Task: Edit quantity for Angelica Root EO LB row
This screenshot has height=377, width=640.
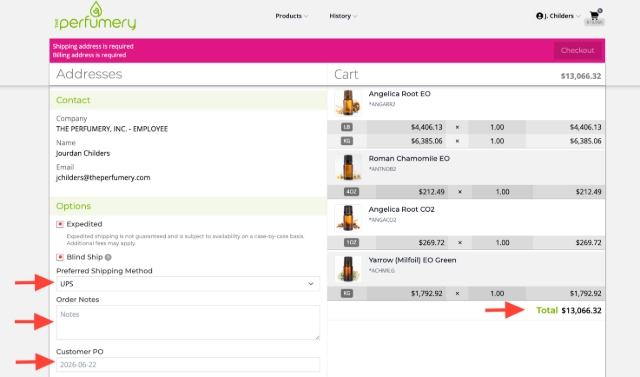Action: point(497,127)
